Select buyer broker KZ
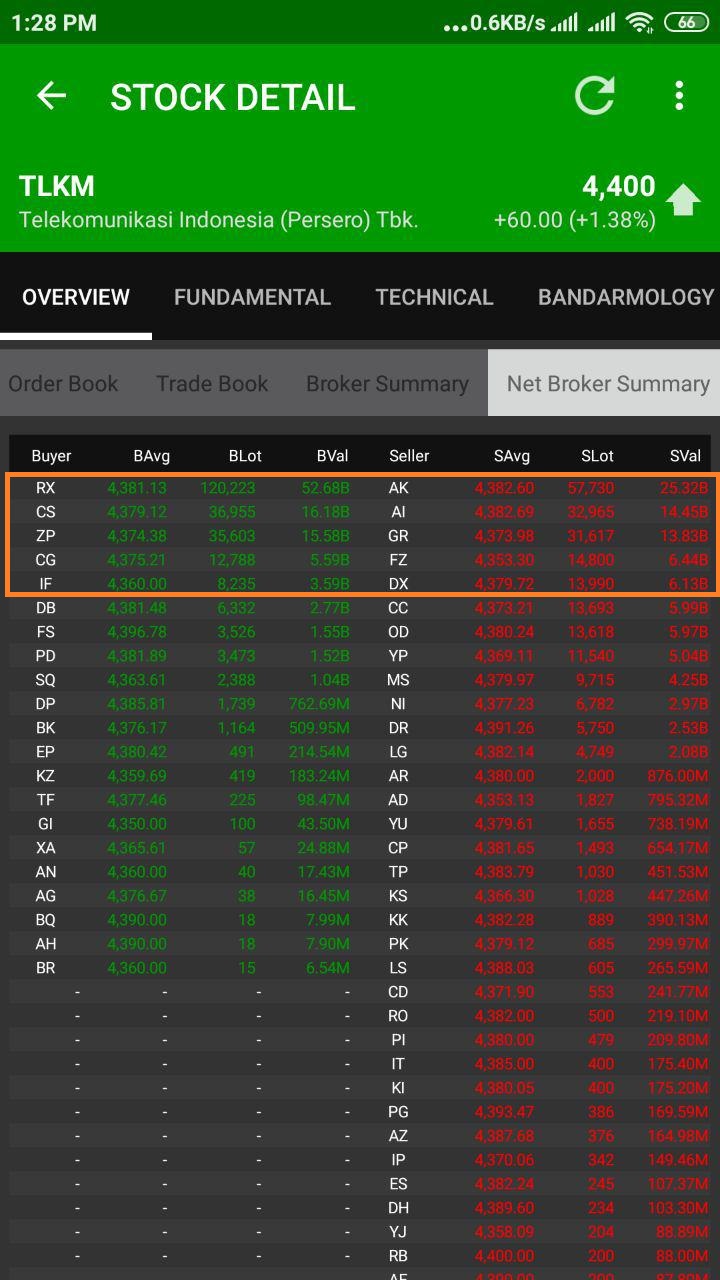The height and width of the screenshot is (1280, 720). pos(45,776)
